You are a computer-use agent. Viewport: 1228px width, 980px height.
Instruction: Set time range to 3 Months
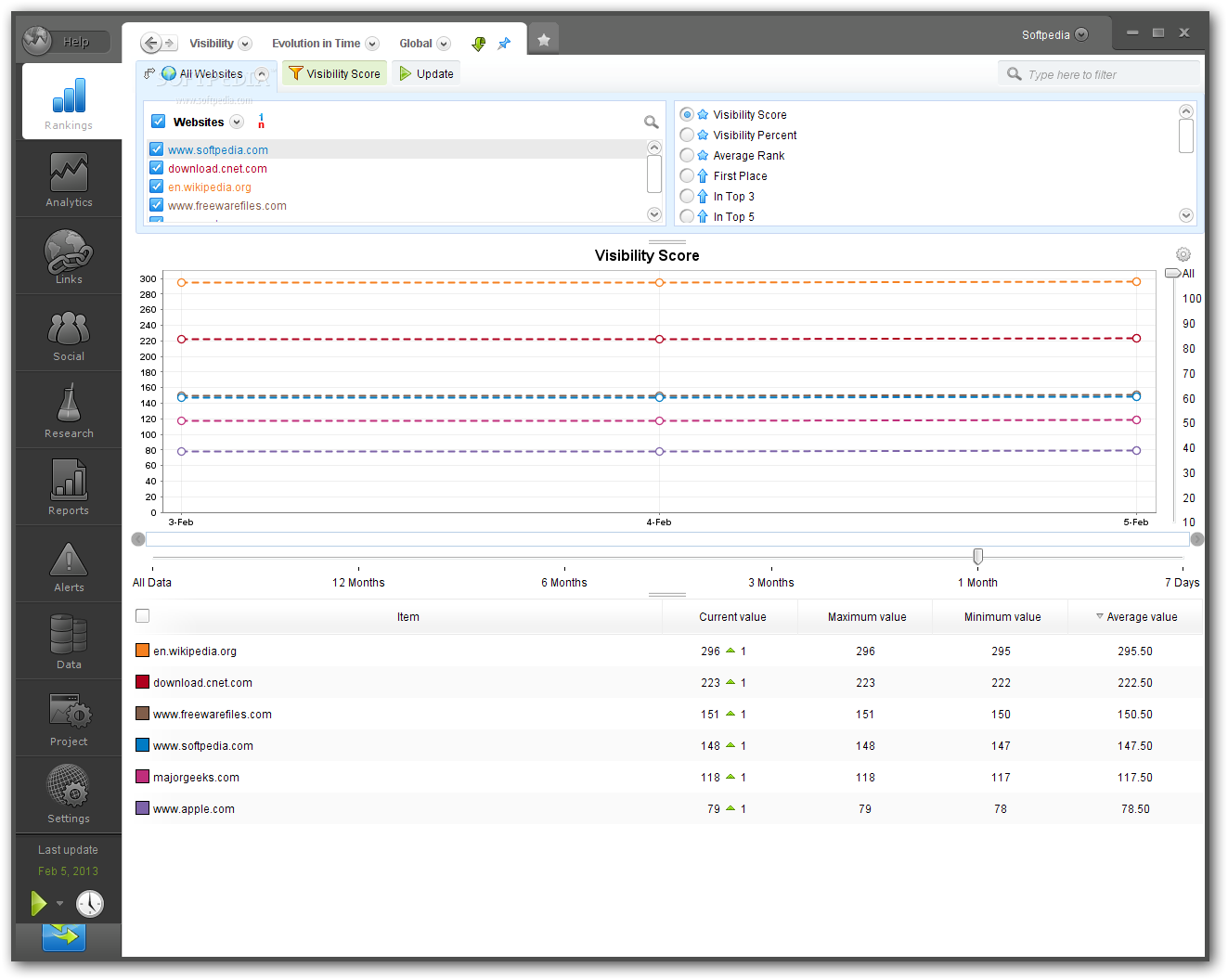pos(771,583)
